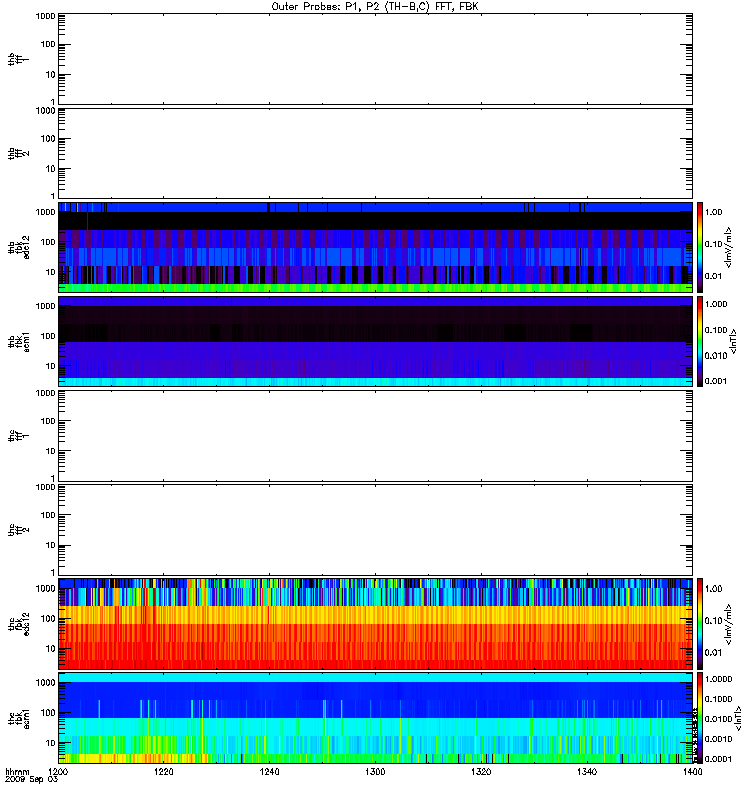Select the thc fbk edc12 color bar

pos(700,624)
